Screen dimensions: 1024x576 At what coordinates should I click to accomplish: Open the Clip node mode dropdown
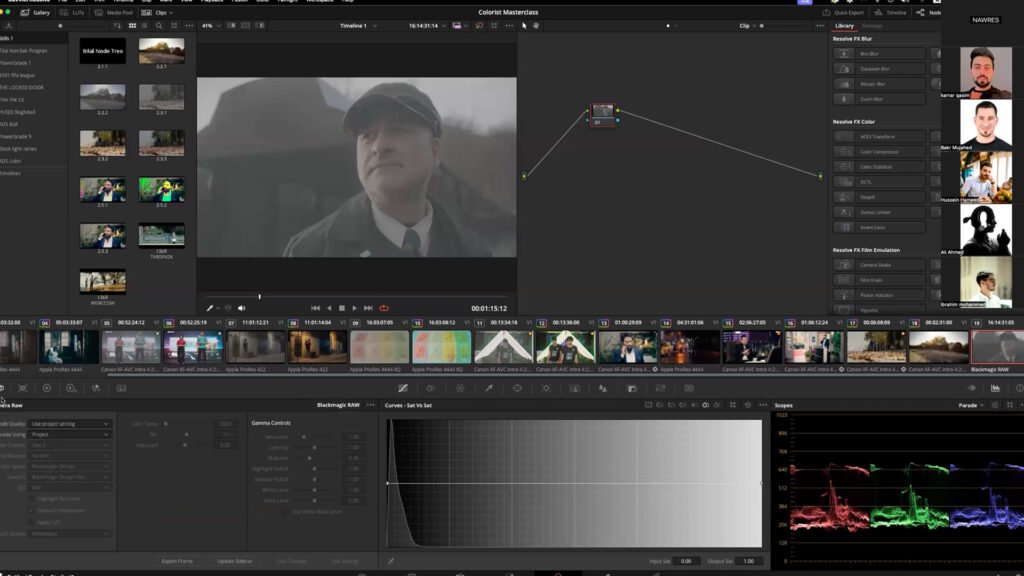(747, 25)
